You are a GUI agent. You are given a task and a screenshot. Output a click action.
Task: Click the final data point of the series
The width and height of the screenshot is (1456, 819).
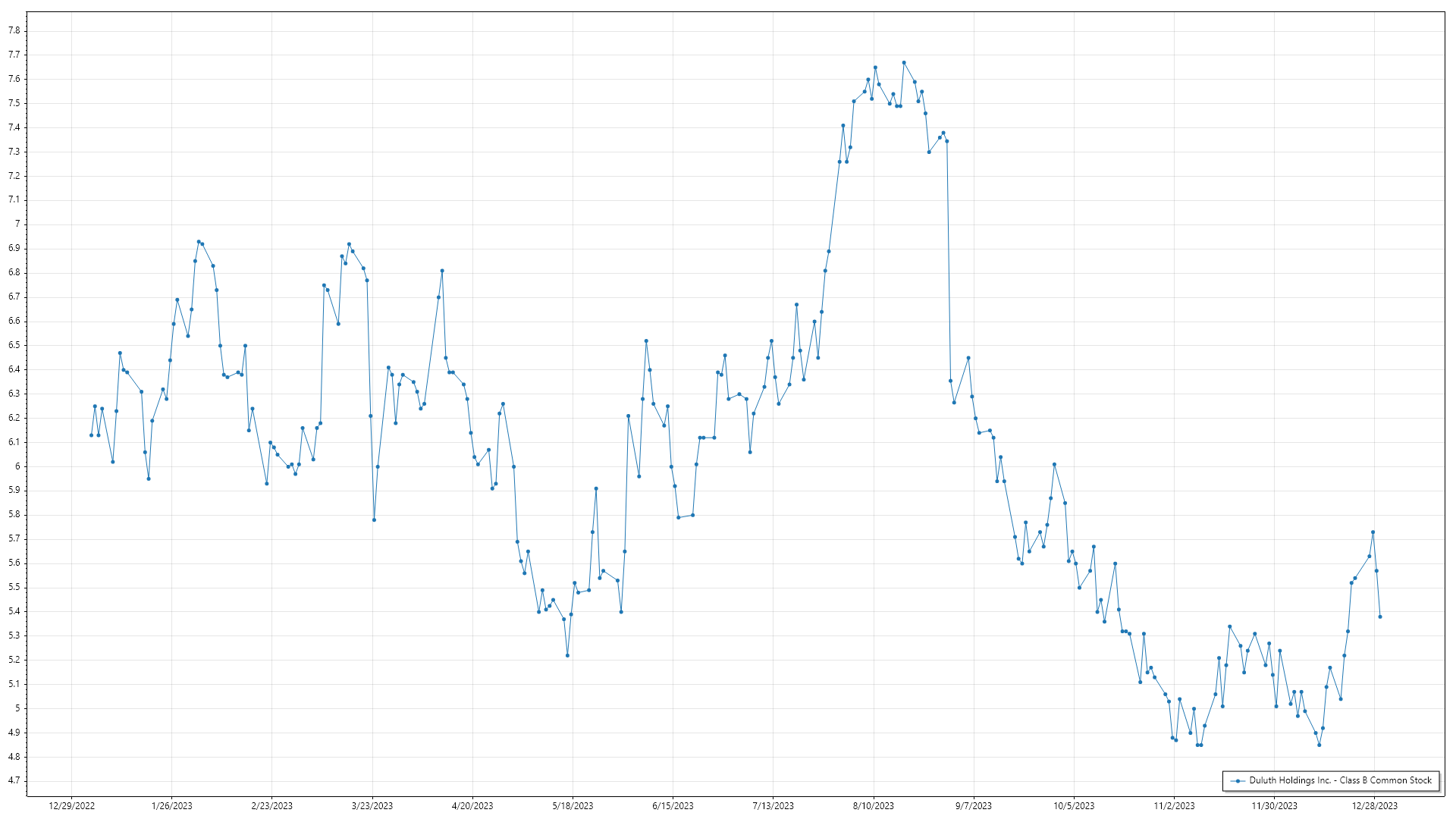pos(1380,617)
